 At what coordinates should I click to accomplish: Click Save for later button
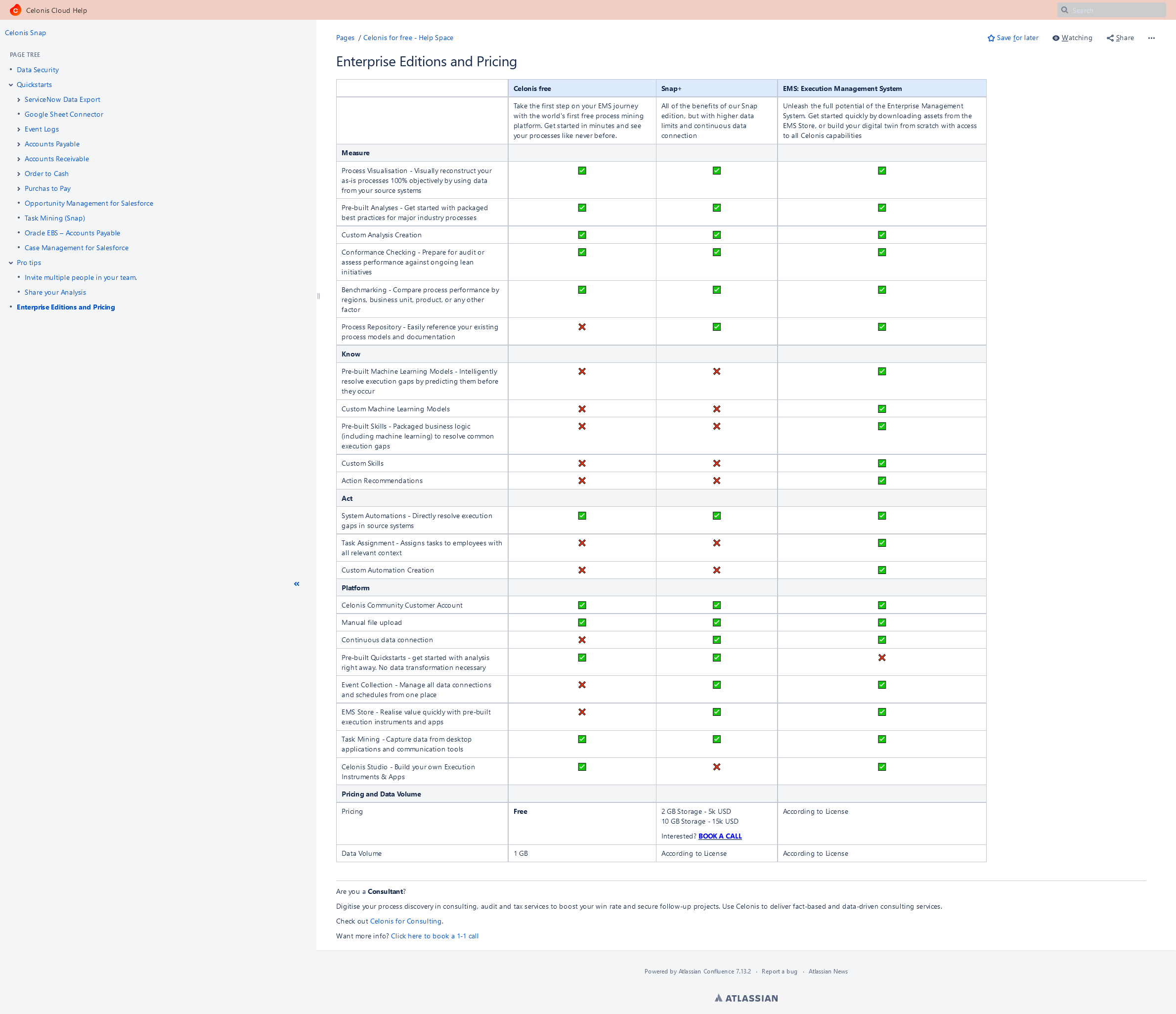tap(1012, 38)
